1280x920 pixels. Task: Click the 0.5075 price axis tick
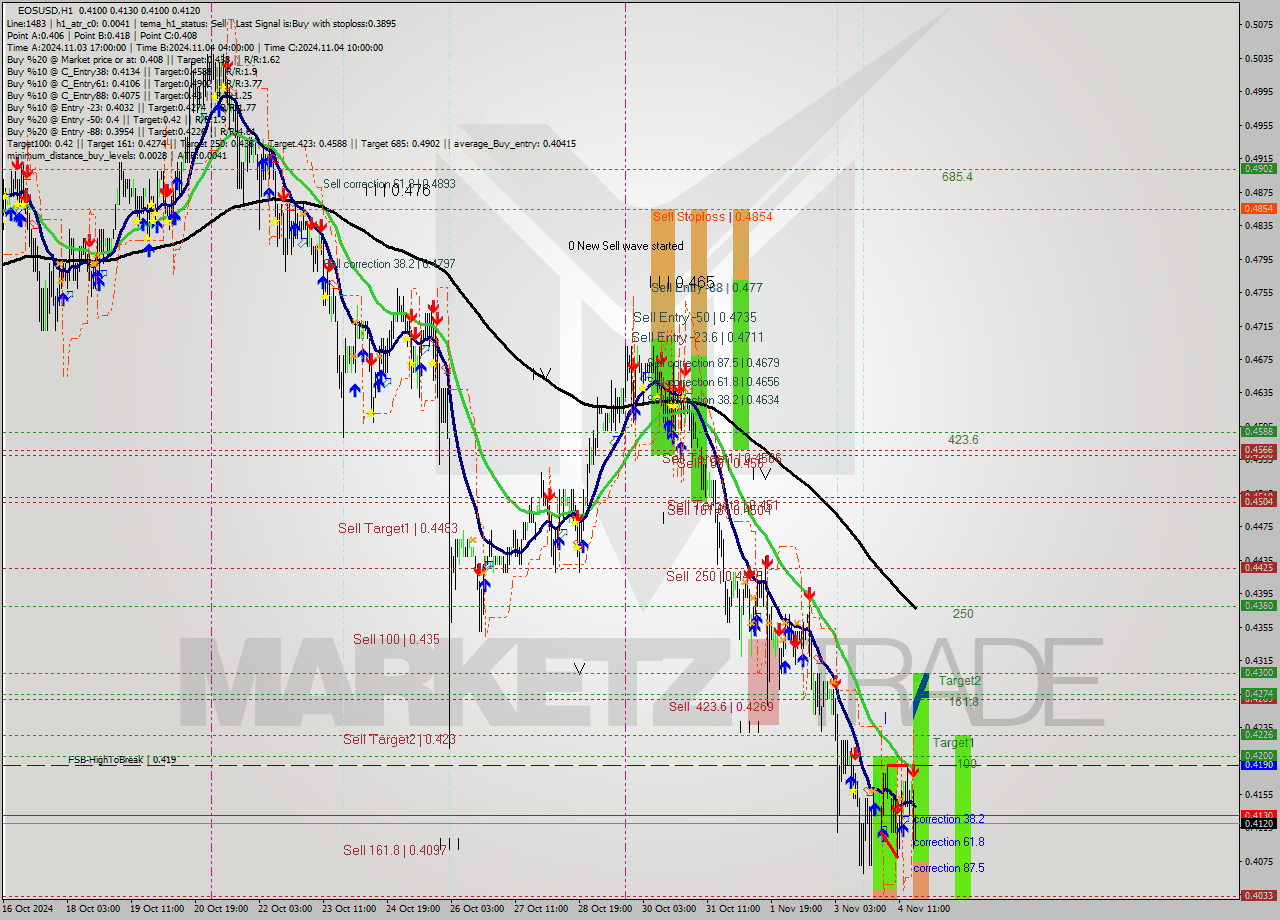[x=1259, y=25]
